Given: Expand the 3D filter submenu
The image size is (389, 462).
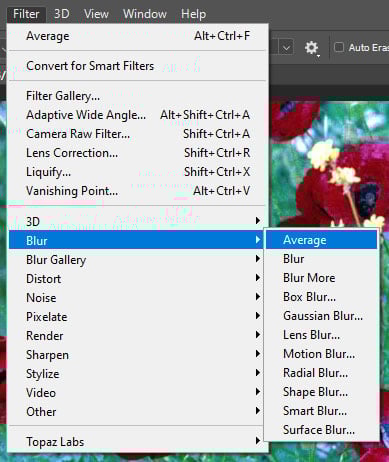Looking at the screenshot, I should pos(138,221).
